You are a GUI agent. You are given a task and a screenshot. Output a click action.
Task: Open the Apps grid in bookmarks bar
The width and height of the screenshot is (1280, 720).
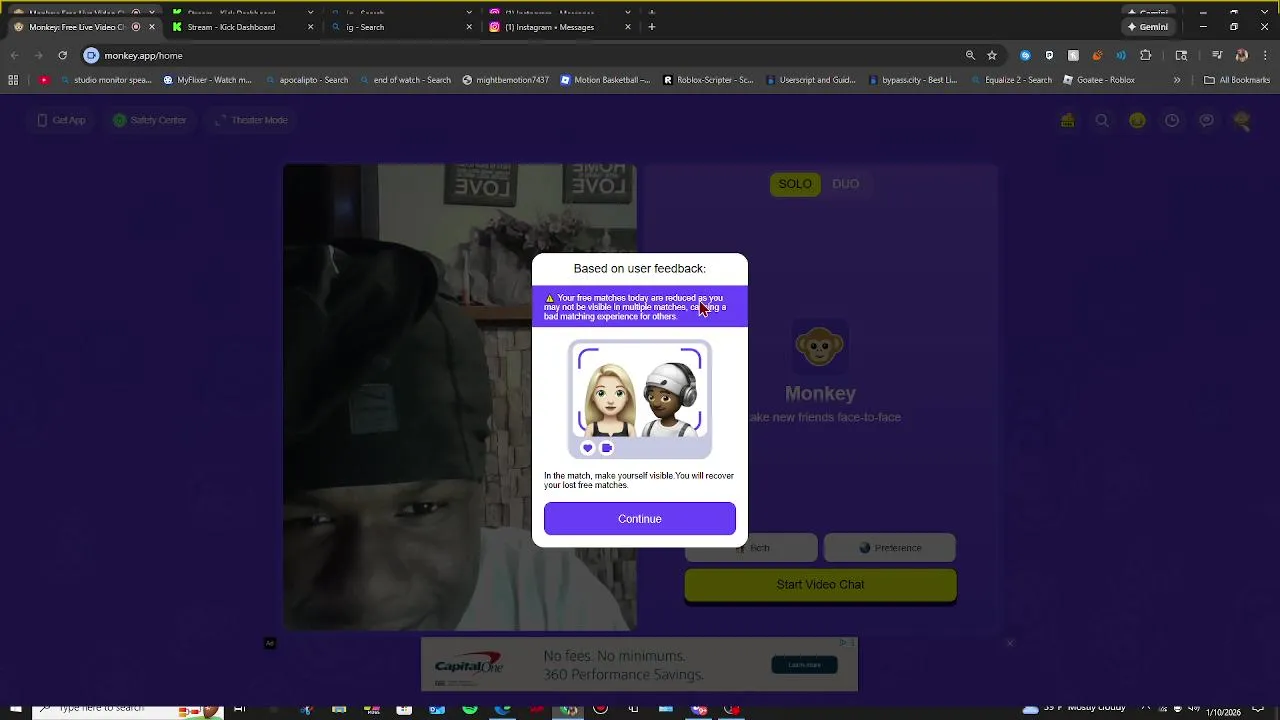[x=14, y=80]
